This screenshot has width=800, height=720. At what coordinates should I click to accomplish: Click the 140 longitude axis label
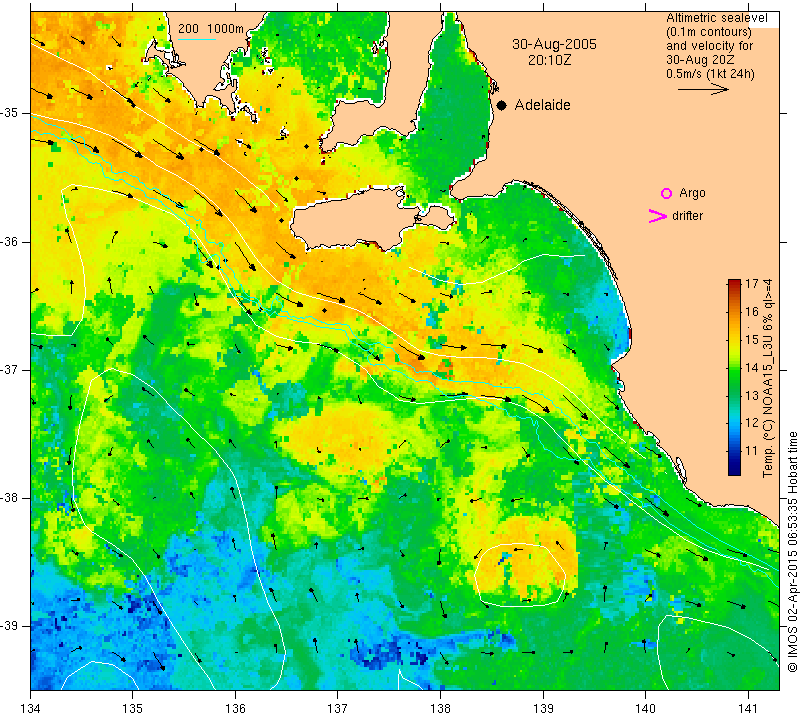click(645, 709)
